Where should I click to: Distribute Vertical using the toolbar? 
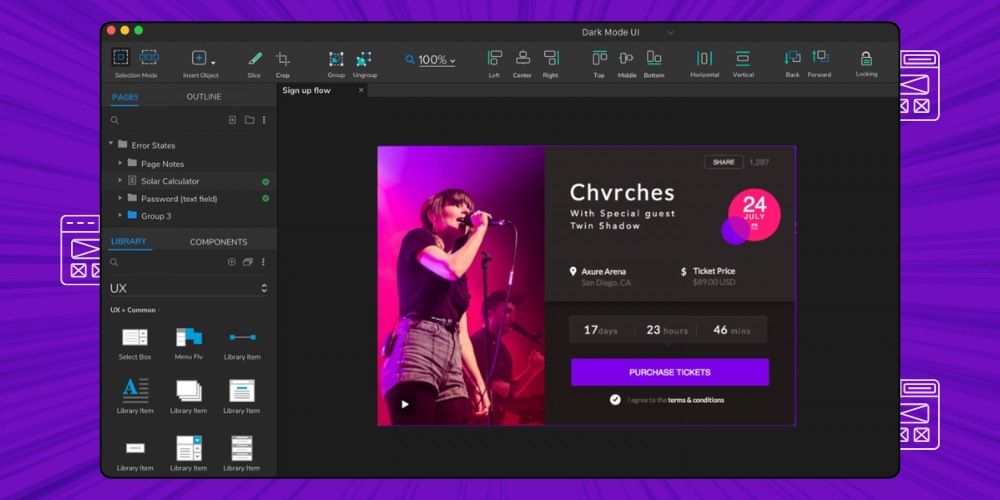coord(742,58)
